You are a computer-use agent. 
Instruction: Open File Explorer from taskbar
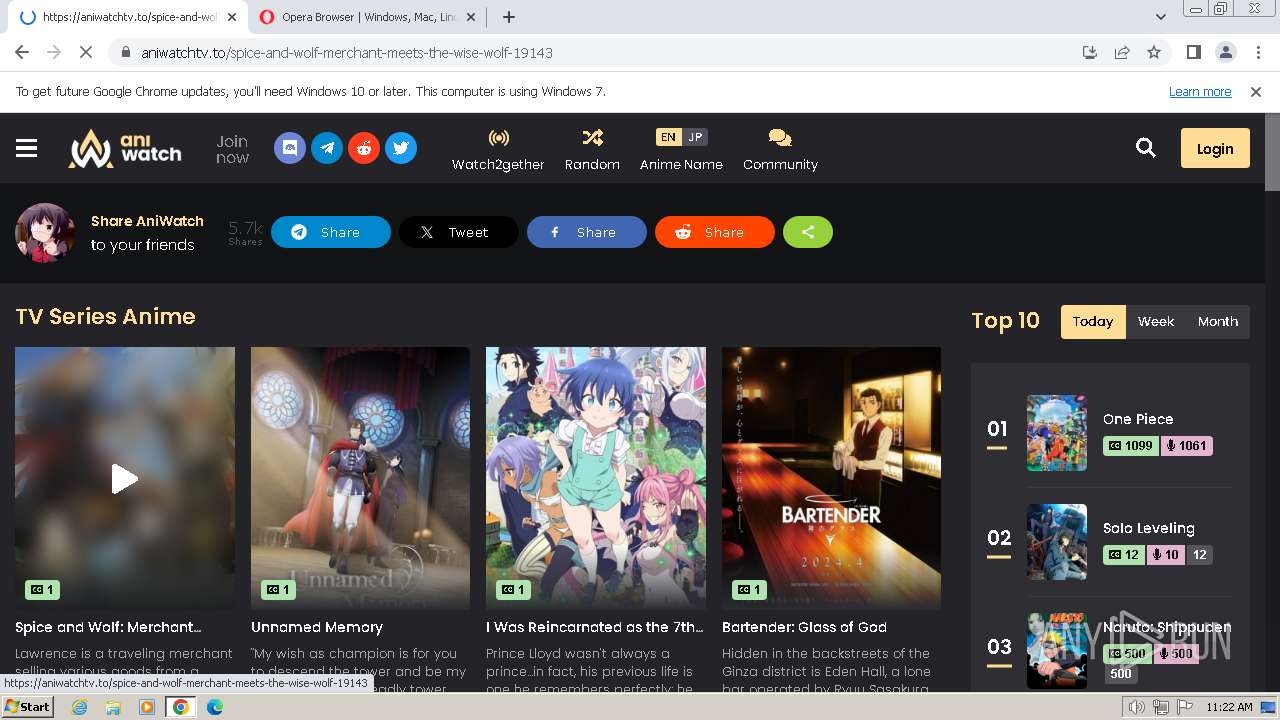coord(113,707)
